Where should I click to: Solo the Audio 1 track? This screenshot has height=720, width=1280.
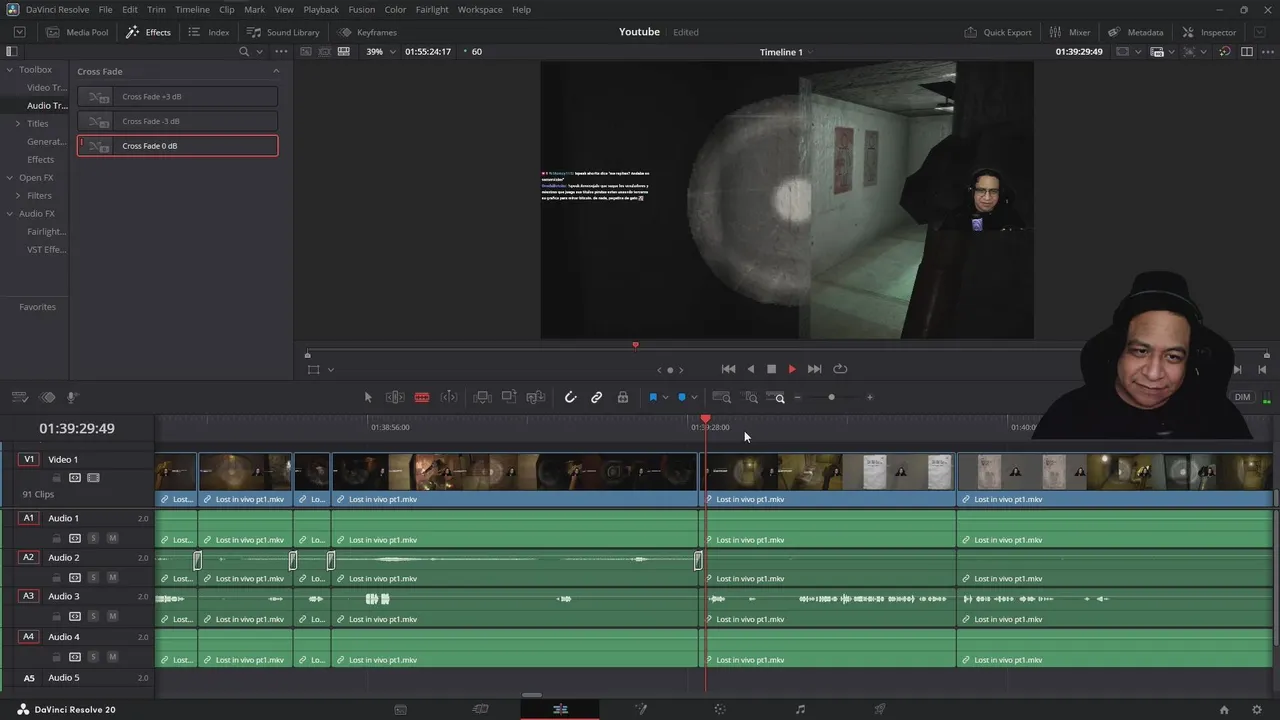[x=94, y=538]
